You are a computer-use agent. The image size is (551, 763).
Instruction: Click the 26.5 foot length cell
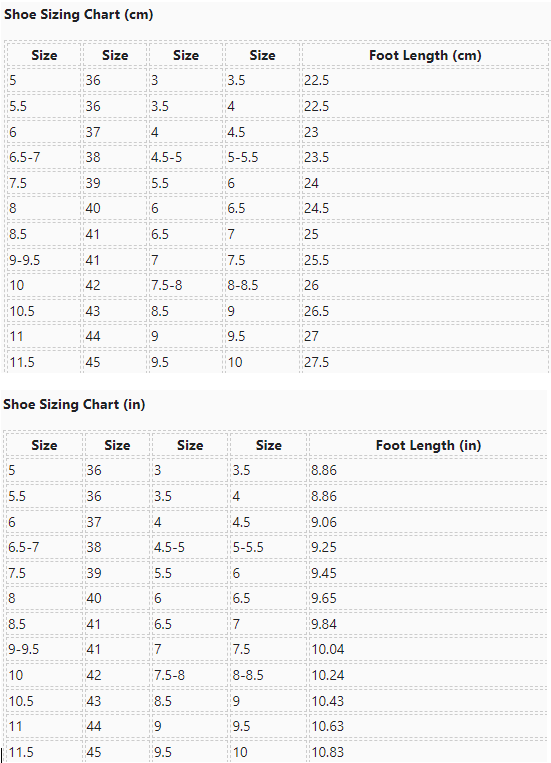[425, 311]
